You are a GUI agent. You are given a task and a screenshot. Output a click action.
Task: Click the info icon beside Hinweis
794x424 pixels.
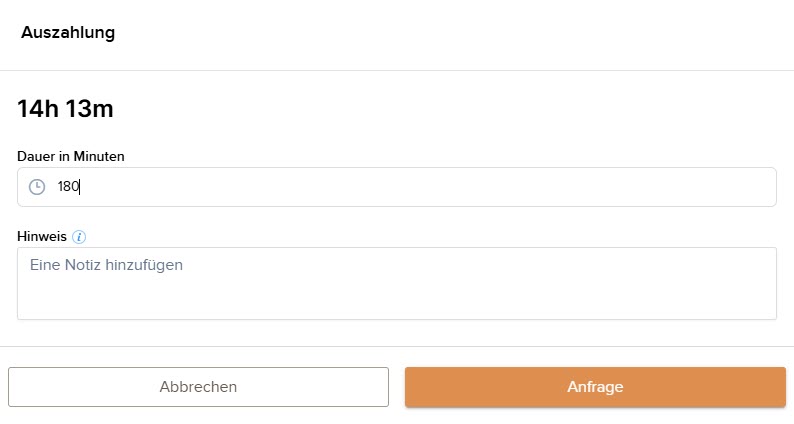(79, 237)
